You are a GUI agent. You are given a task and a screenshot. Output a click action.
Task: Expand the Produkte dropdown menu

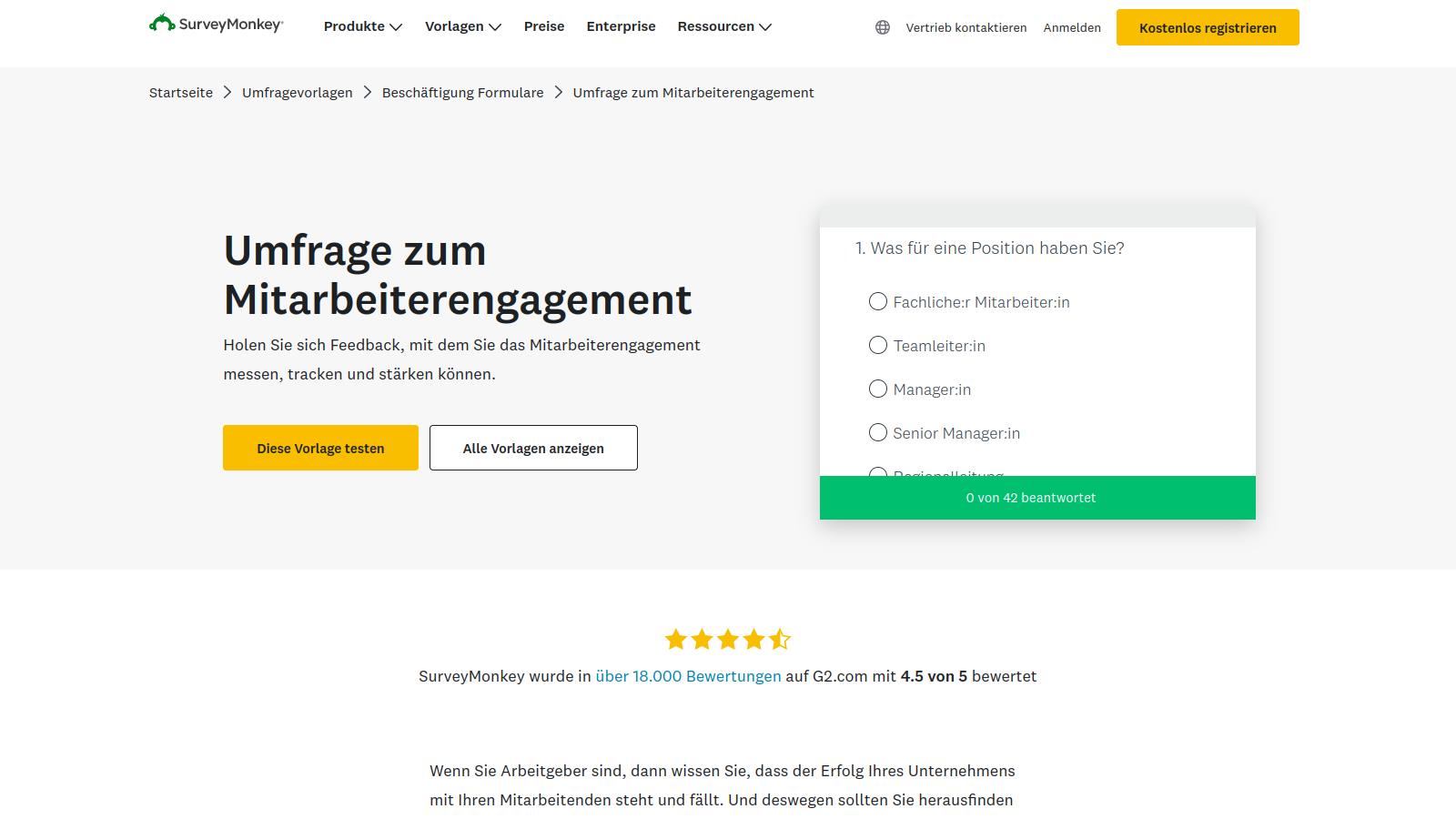coord(362,26)
